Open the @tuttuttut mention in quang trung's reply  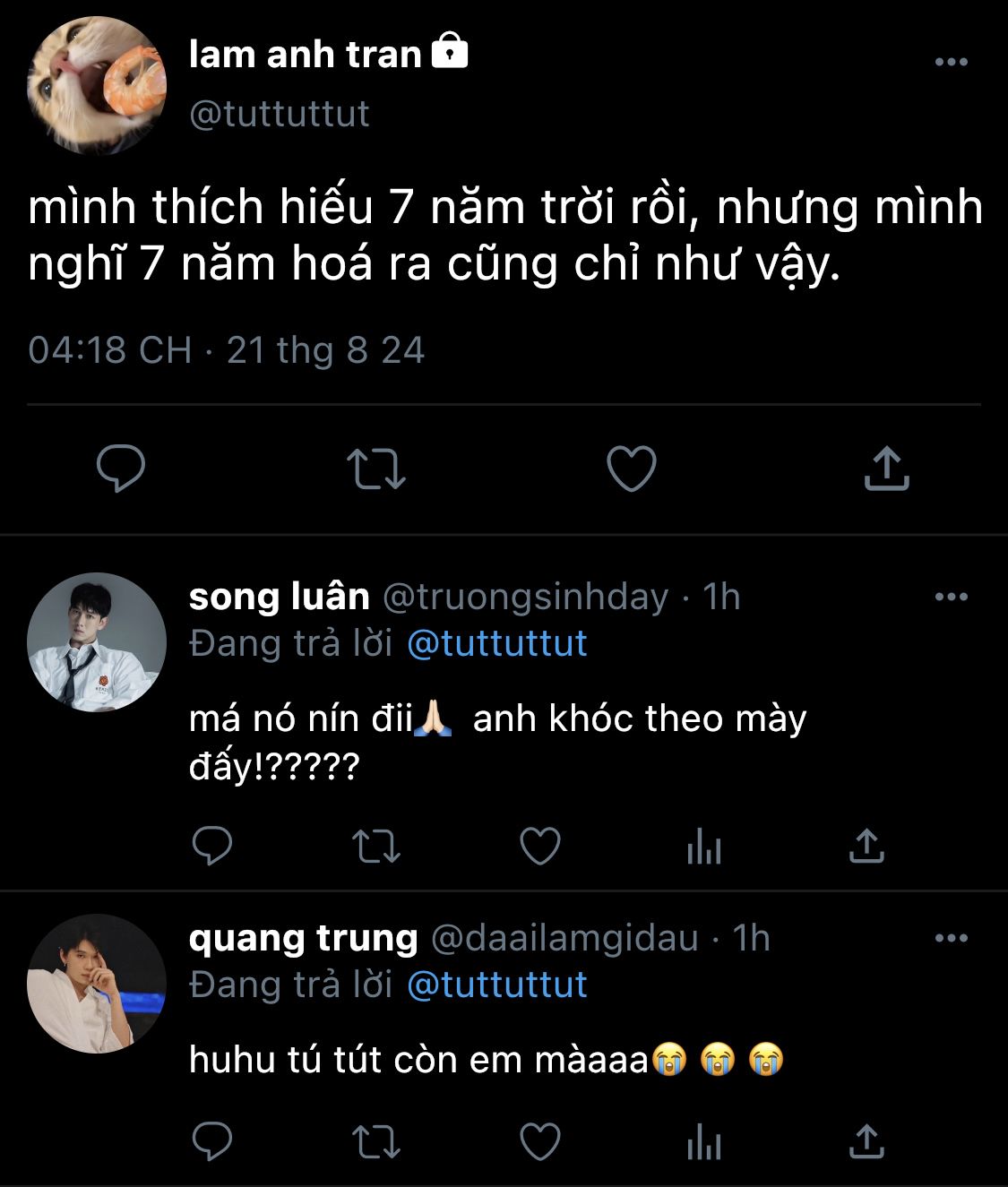(497, 985)
